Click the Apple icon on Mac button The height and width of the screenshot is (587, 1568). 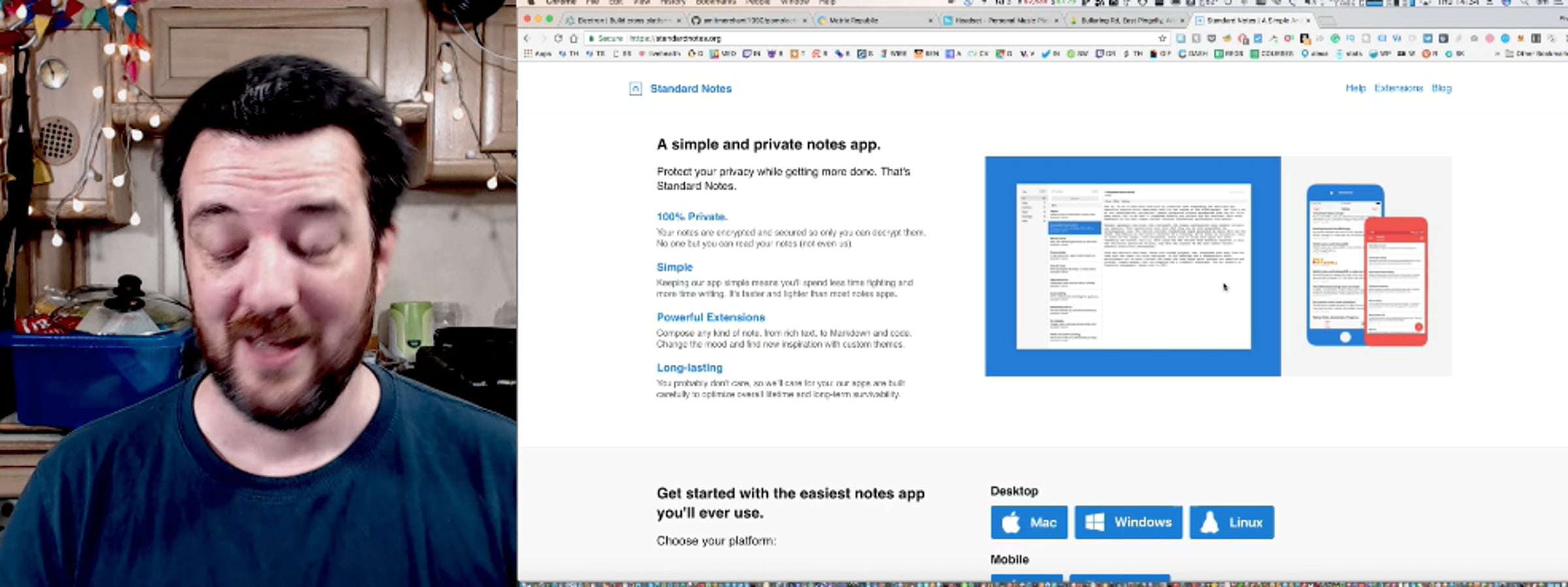point(1011,522)
